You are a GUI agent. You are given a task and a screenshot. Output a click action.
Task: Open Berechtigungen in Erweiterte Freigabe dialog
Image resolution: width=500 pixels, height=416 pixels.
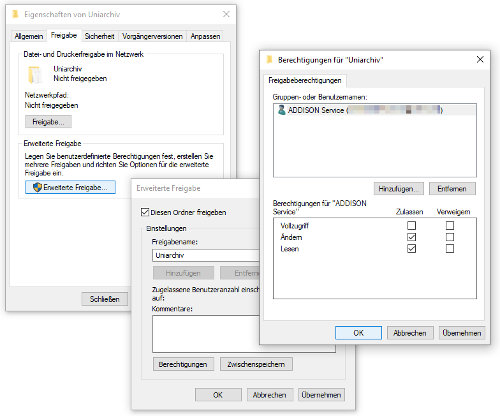coord(183,364)
